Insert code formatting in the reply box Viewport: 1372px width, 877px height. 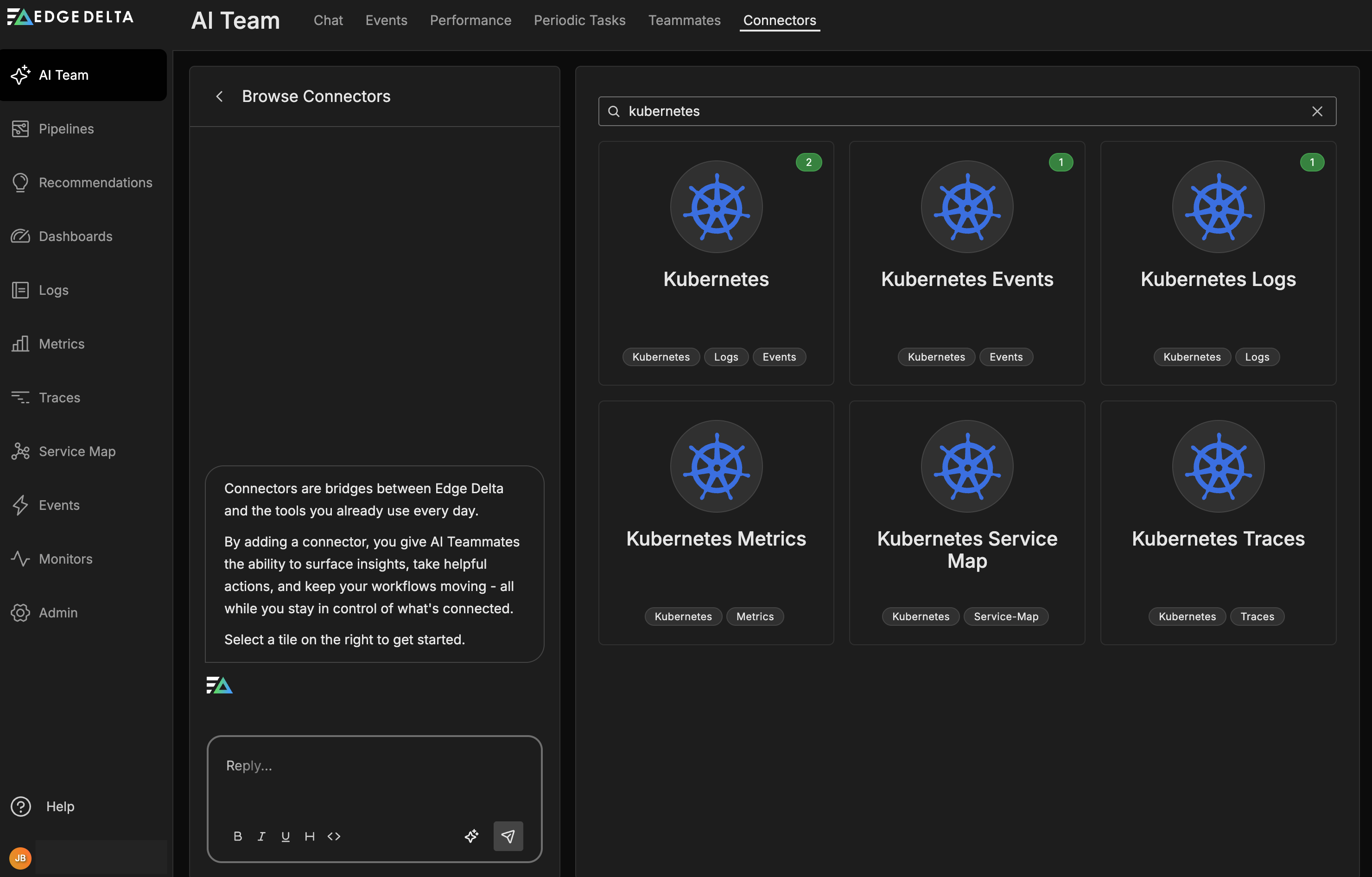click(334, 836)
